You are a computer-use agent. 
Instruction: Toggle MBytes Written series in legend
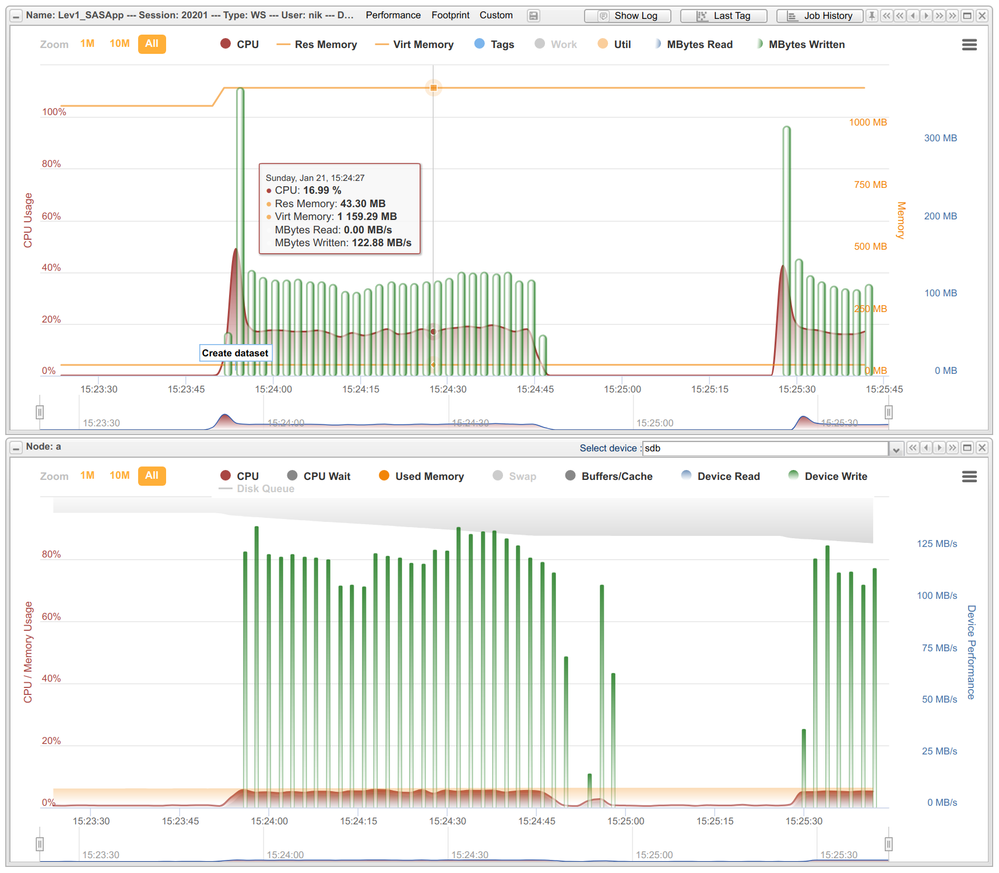click(800, 45)
